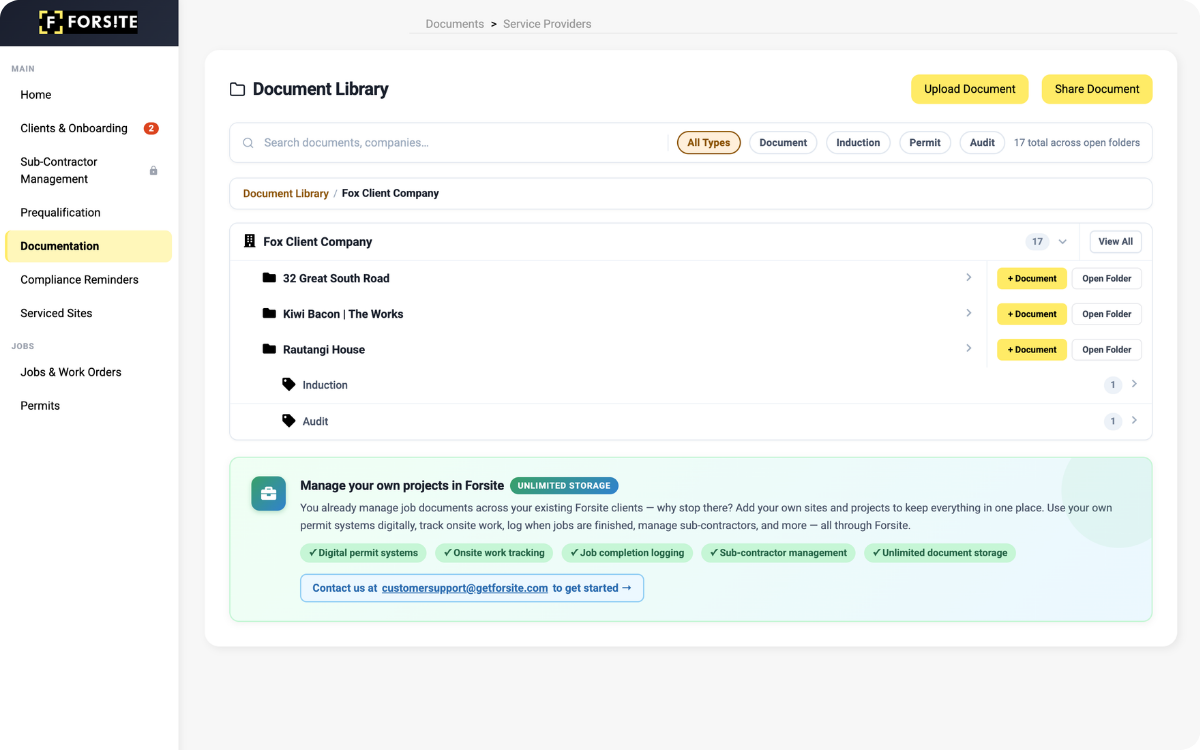Open Folder for Kiwi Bacon | The Works

pyautogui.click(x=1107, y=314)
